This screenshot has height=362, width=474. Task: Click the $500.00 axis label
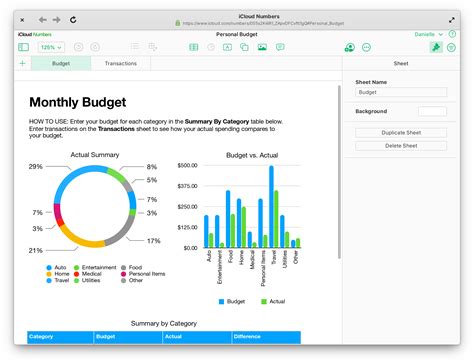188,165
